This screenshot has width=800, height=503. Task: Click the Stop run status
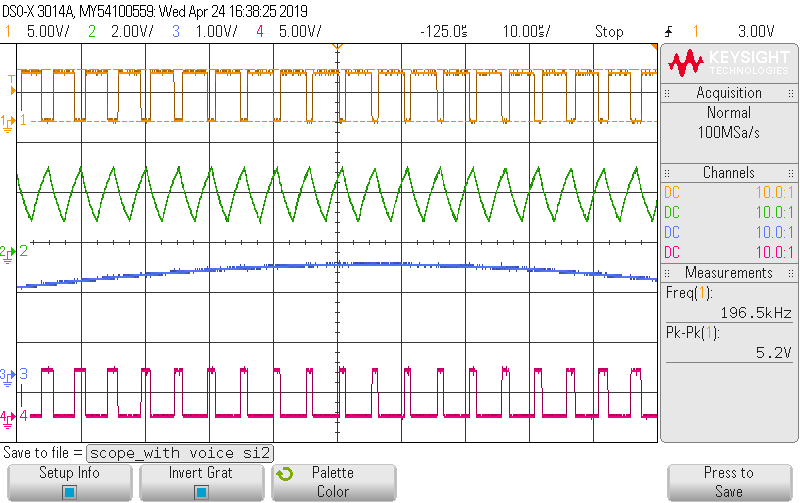click(609, 32)
